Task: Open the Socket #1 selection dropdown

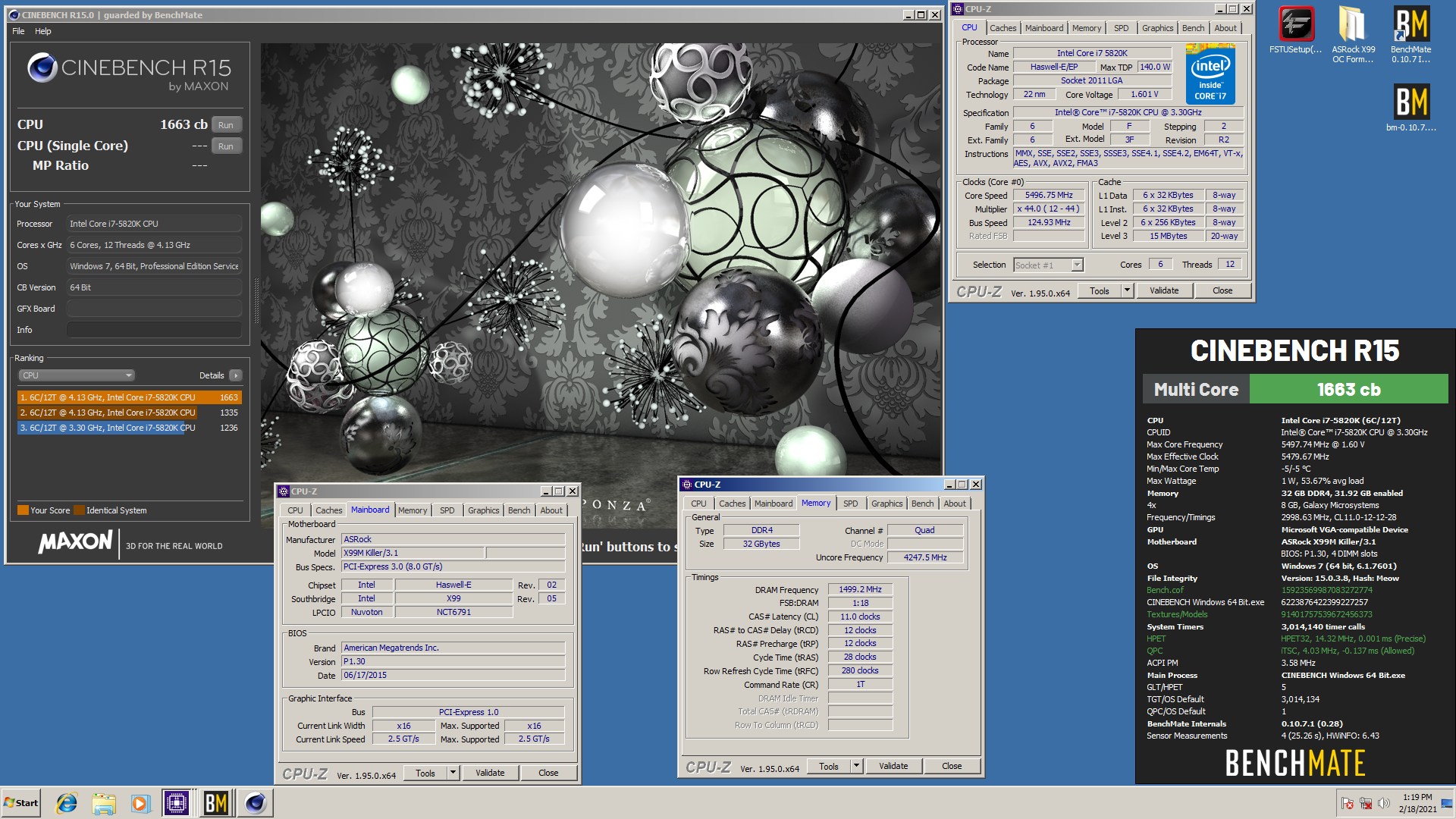Action: click(1049, 265)
